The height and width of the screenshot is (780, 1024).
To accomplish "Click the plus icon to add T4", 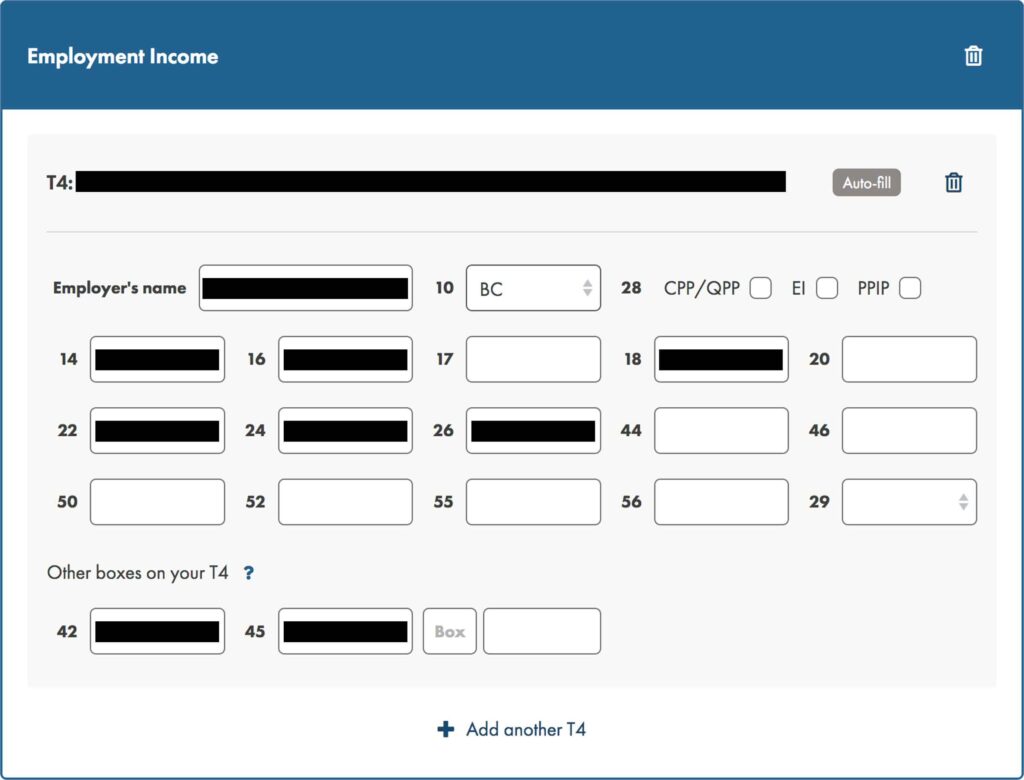I will coord(446,729).
